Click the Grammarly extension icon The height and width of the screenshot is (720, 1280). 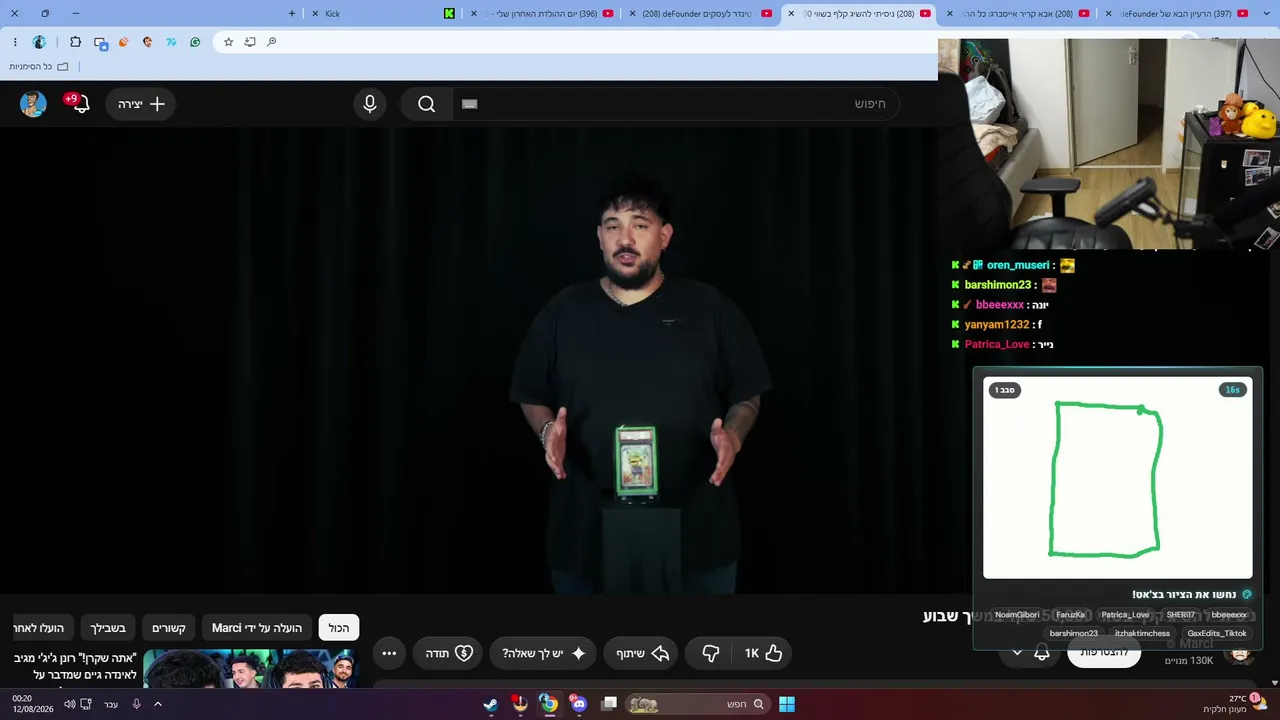[195, 42]
